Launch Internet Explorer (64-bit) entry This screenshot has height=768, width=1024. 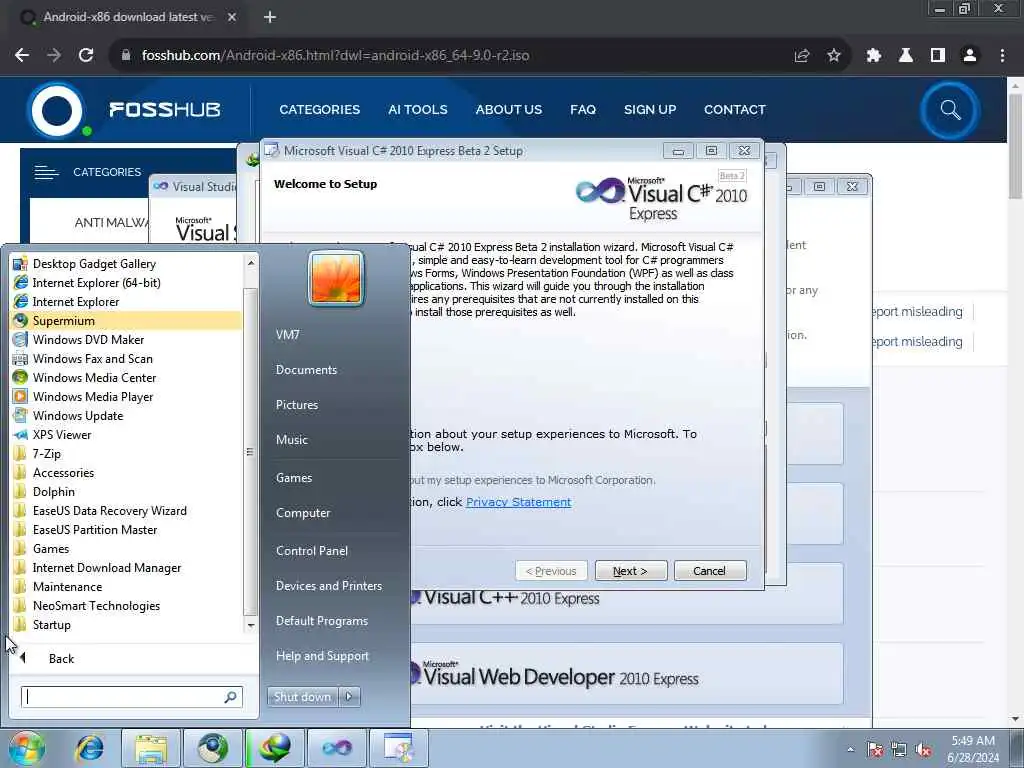[x=97, y=283]
